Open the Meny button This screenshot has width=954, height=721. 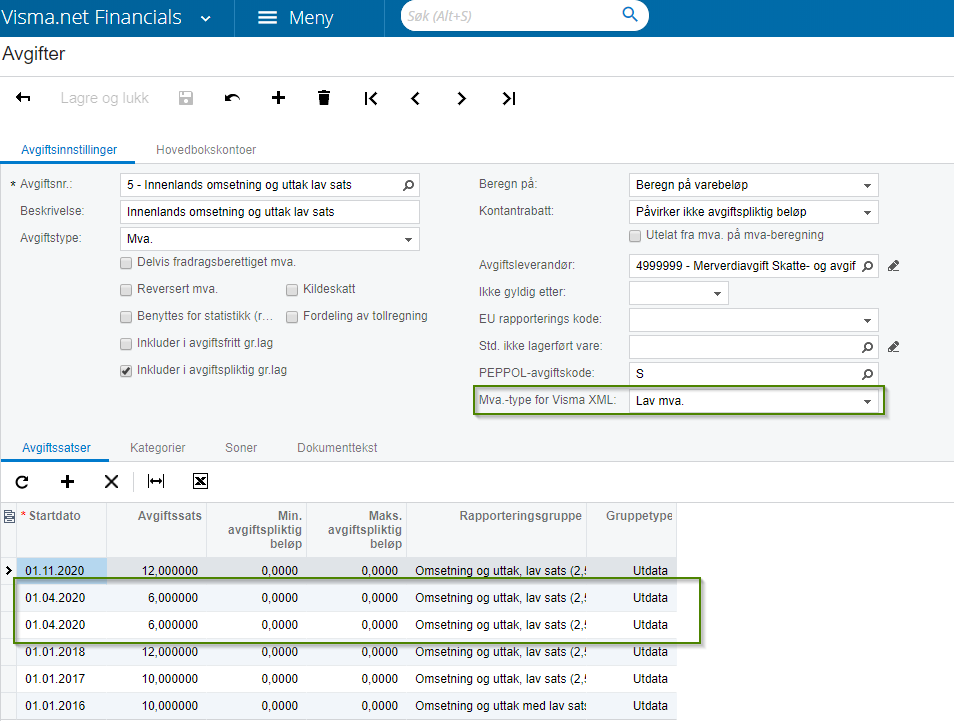296,18
